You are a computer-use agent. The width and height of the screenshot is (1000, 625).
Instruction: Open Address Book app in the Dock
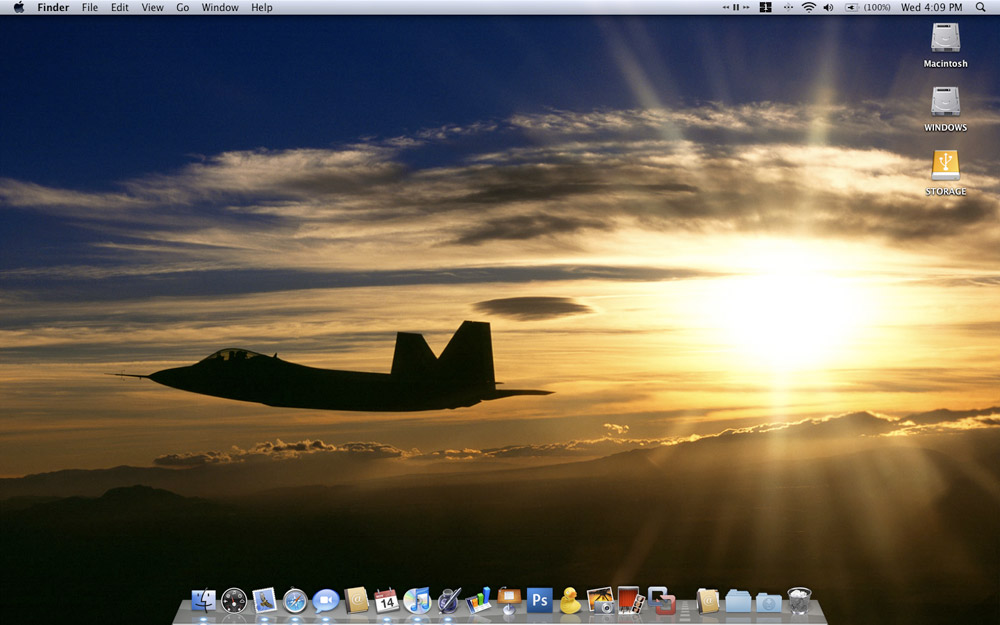pyautogui.click(x=357, y=600)
